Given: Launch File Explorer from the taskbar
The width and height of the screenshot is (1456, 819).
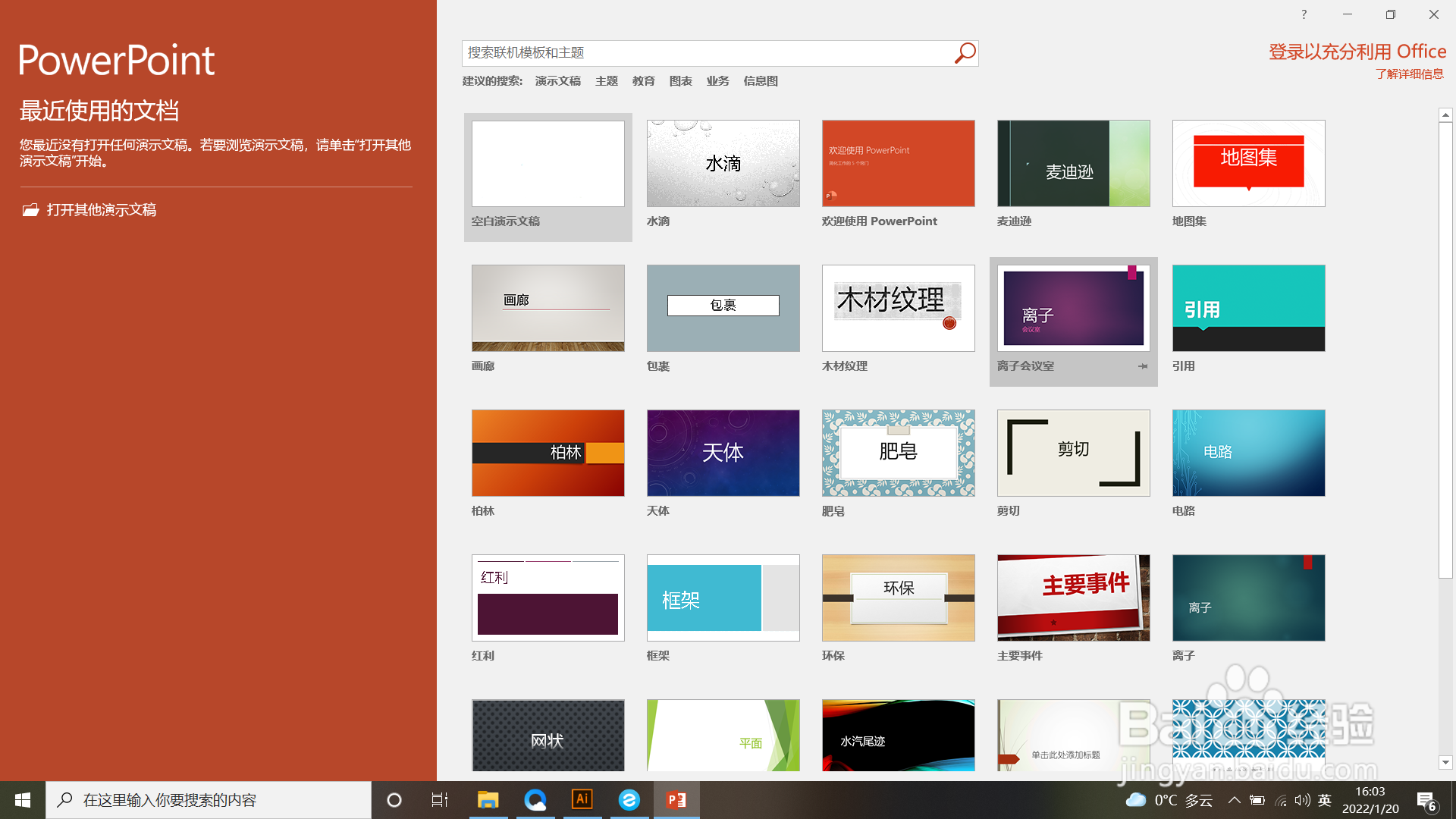Looking at the screenshot, I should 488,800.
